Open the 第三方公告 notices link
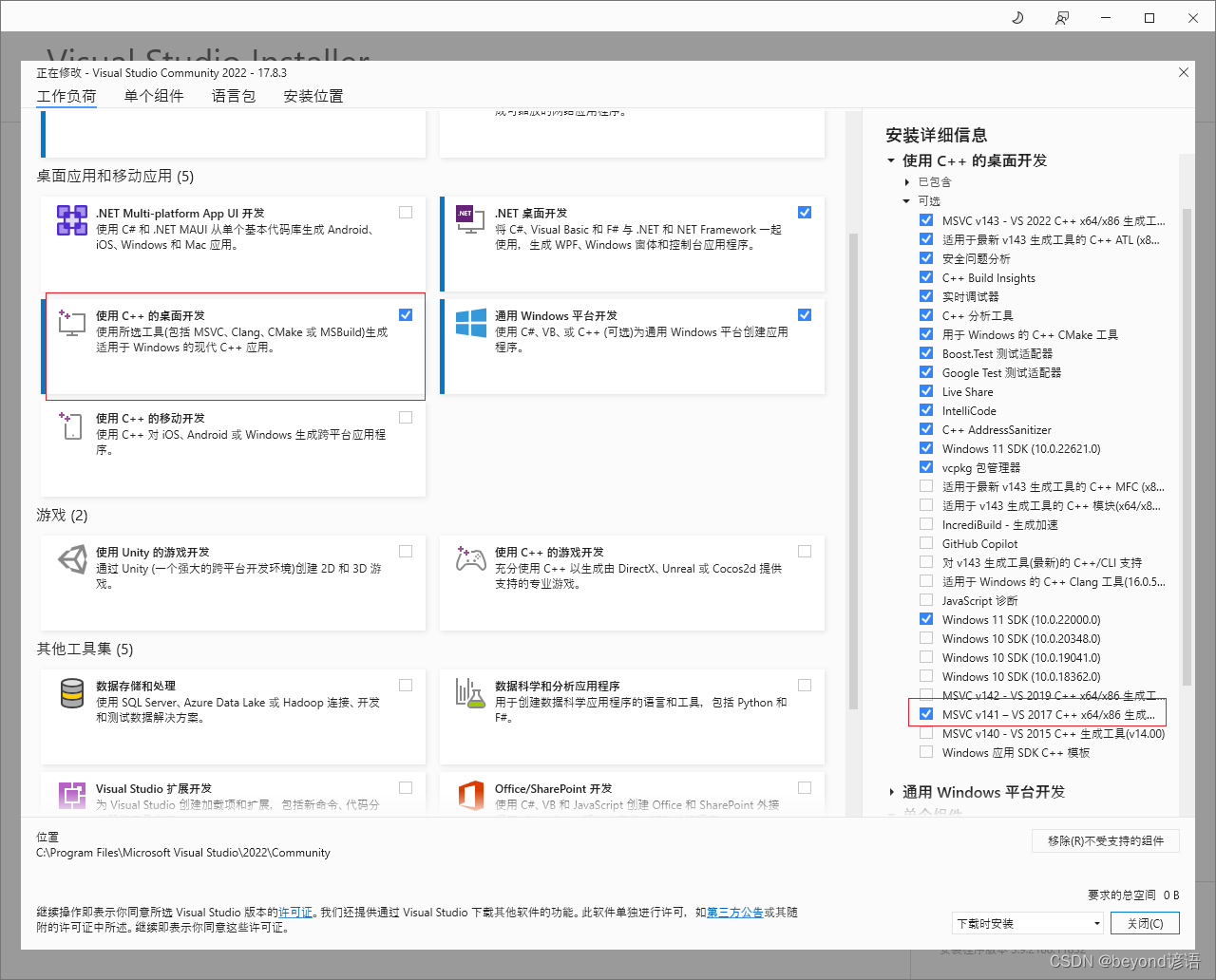This screenshot has width=1216, height=980. click(x=735, y=913)
